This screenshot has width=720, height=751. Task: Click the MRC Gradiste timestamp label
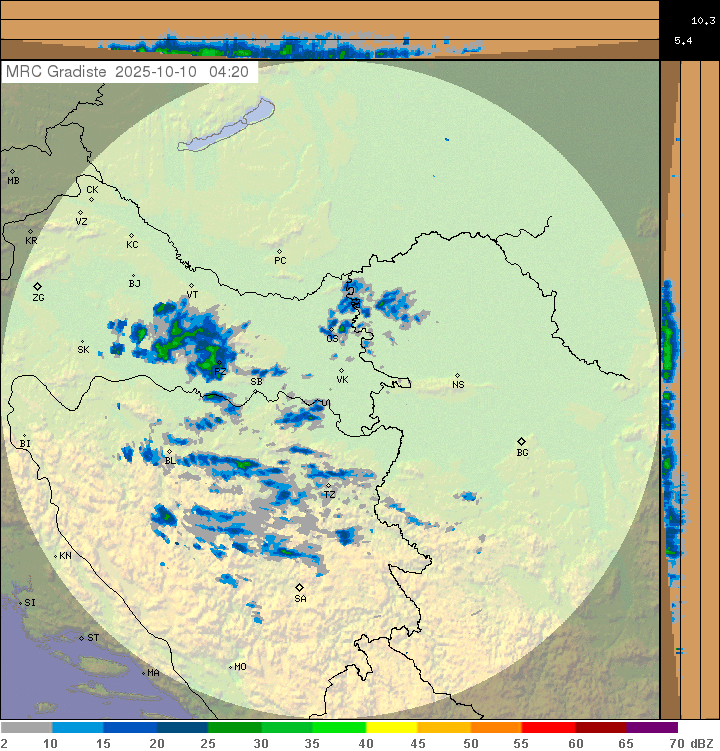[x=130, y=72]
